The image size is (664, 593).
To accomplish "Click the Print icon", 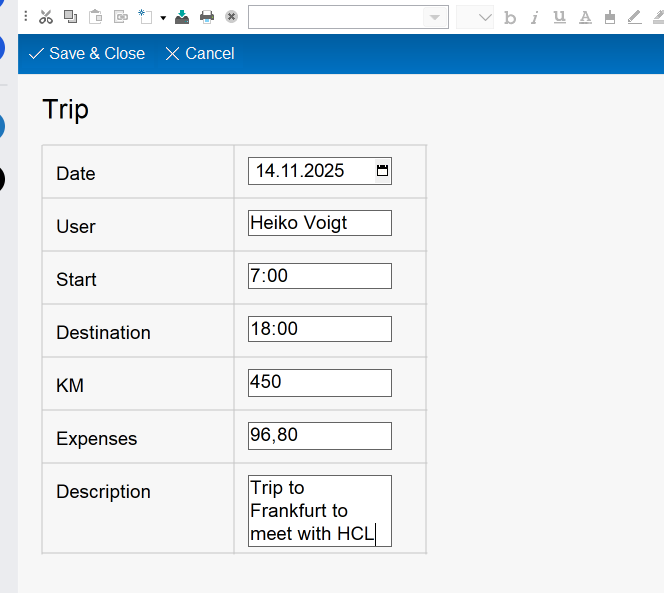I will 207,17.
